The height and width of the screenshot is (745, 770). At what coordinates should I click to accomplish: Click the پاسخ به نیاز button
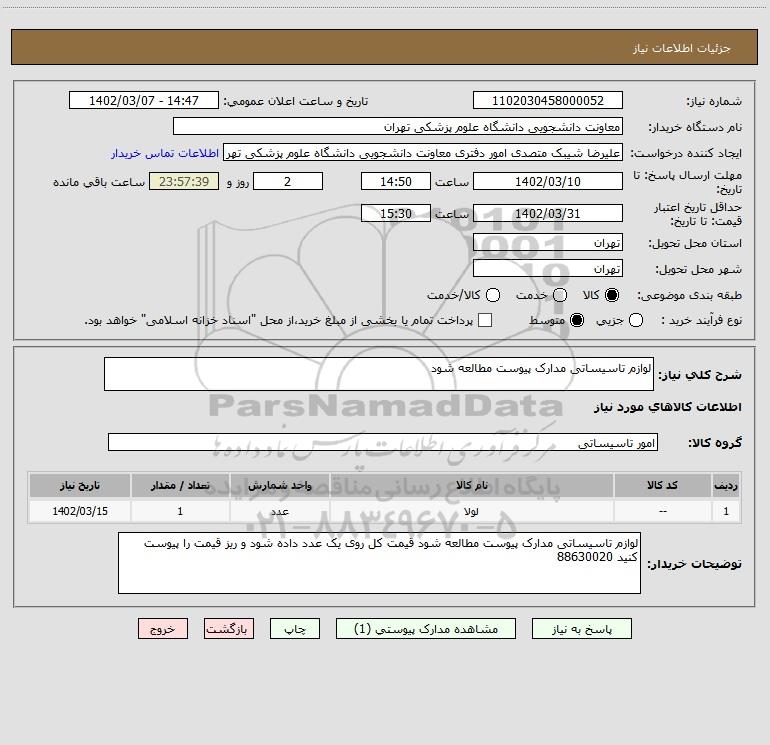coord(581,629)
